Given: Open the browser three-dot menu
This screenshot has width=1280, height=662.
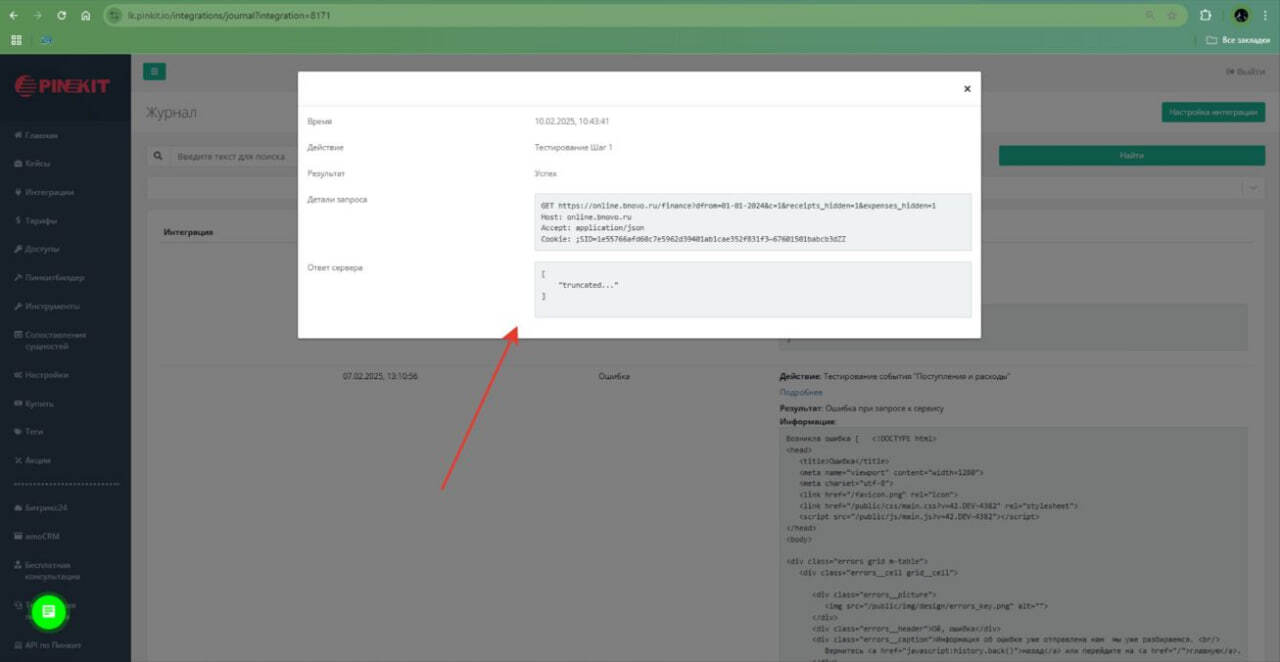Looking at the screenshot, I should [x=1267, y=16].
